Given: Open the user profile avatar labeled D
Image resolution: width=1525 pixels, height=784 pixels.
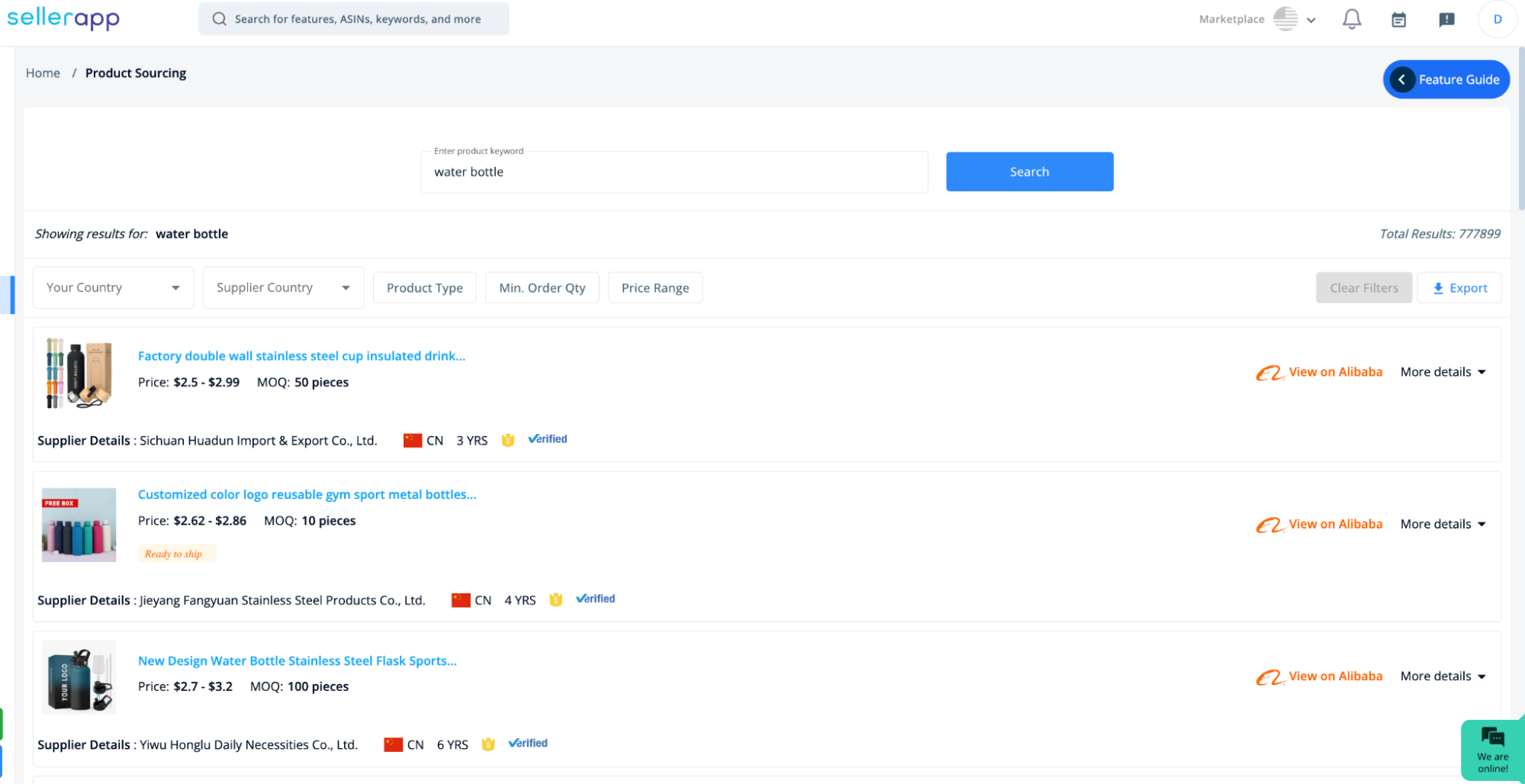Looking at the screenshot, I should [x=1498, y=19].
